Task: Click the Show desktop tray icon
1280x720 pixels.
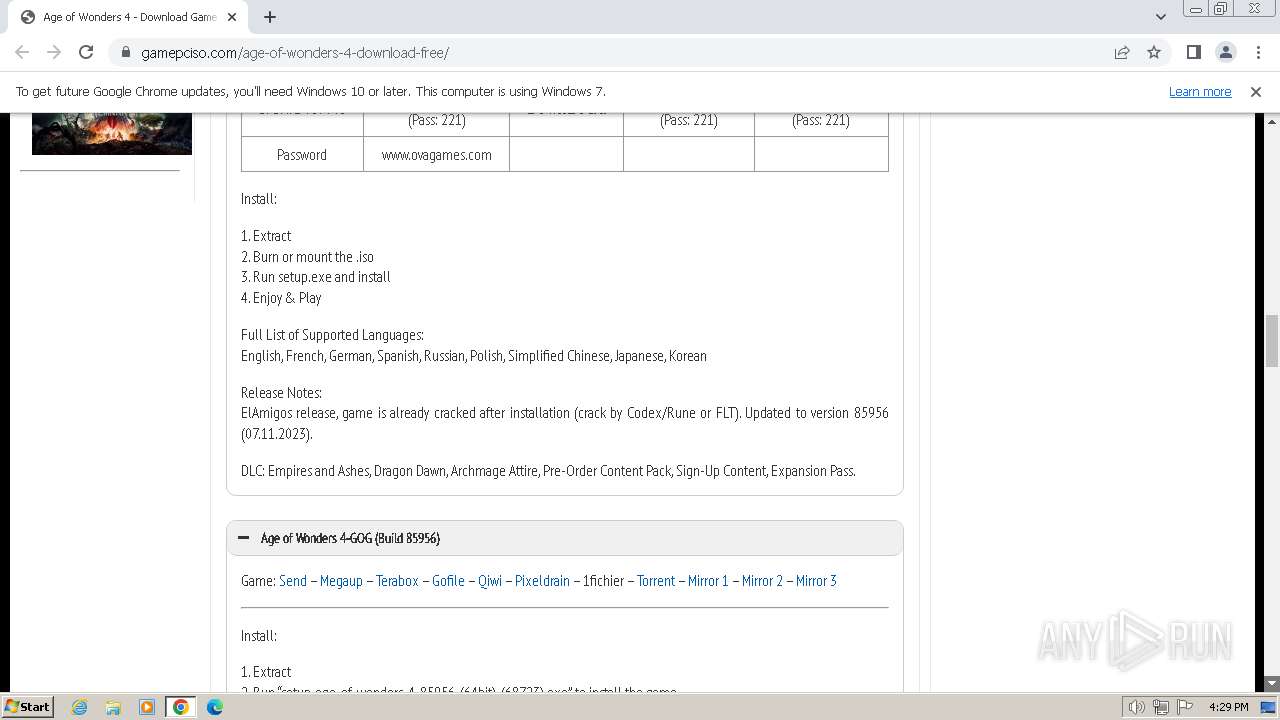Action: 1268,707
